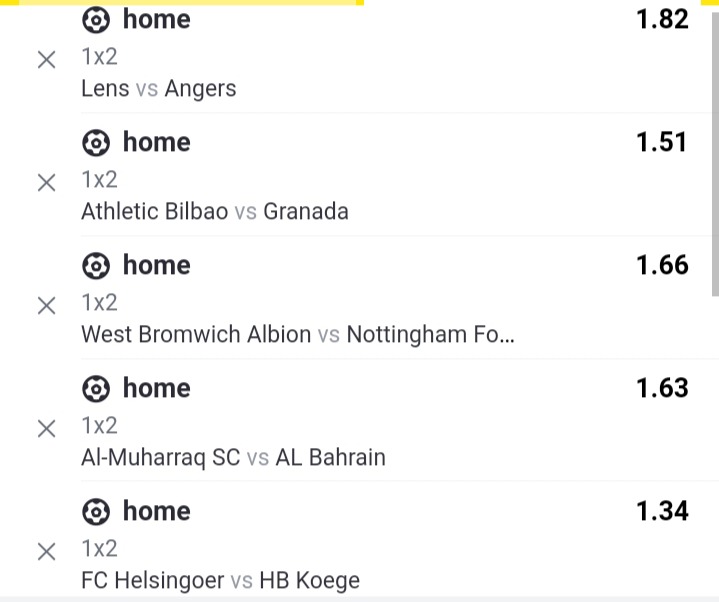Image resolution: width=719 pixels, height=602 pixels.
Task: Remove the Lens vs Angers selection
Action: (46, 60)
